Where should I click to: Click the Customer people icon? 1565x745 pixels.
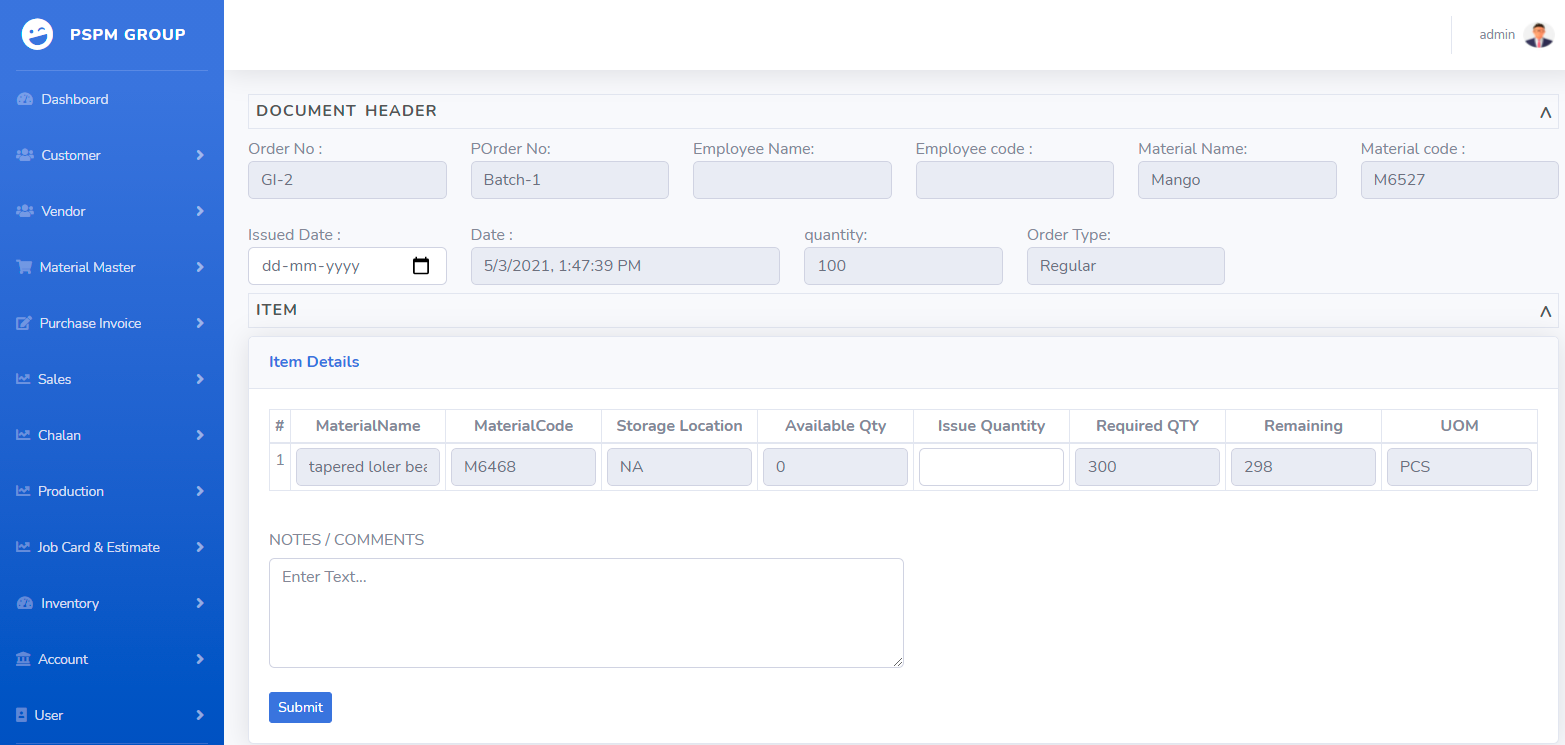click(25, 156)
